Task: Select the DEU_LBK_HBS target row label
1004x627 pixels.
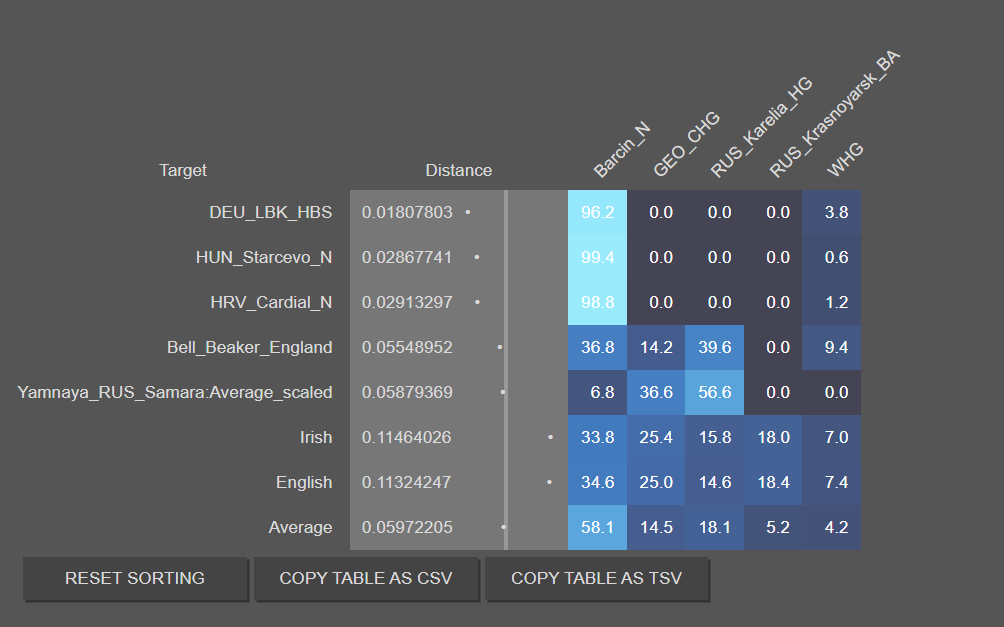Action: point(270,212)
